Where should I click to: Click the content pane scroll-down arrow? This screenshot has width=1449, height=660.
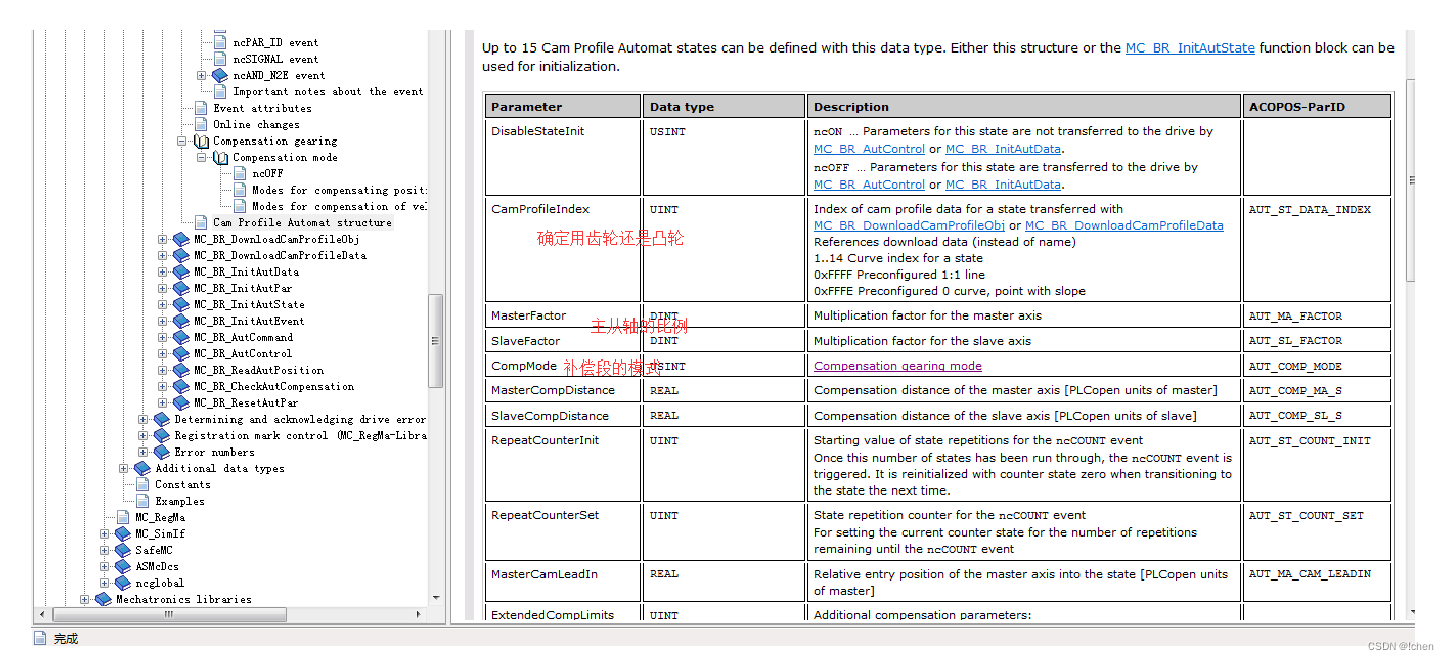(1410, 612)
